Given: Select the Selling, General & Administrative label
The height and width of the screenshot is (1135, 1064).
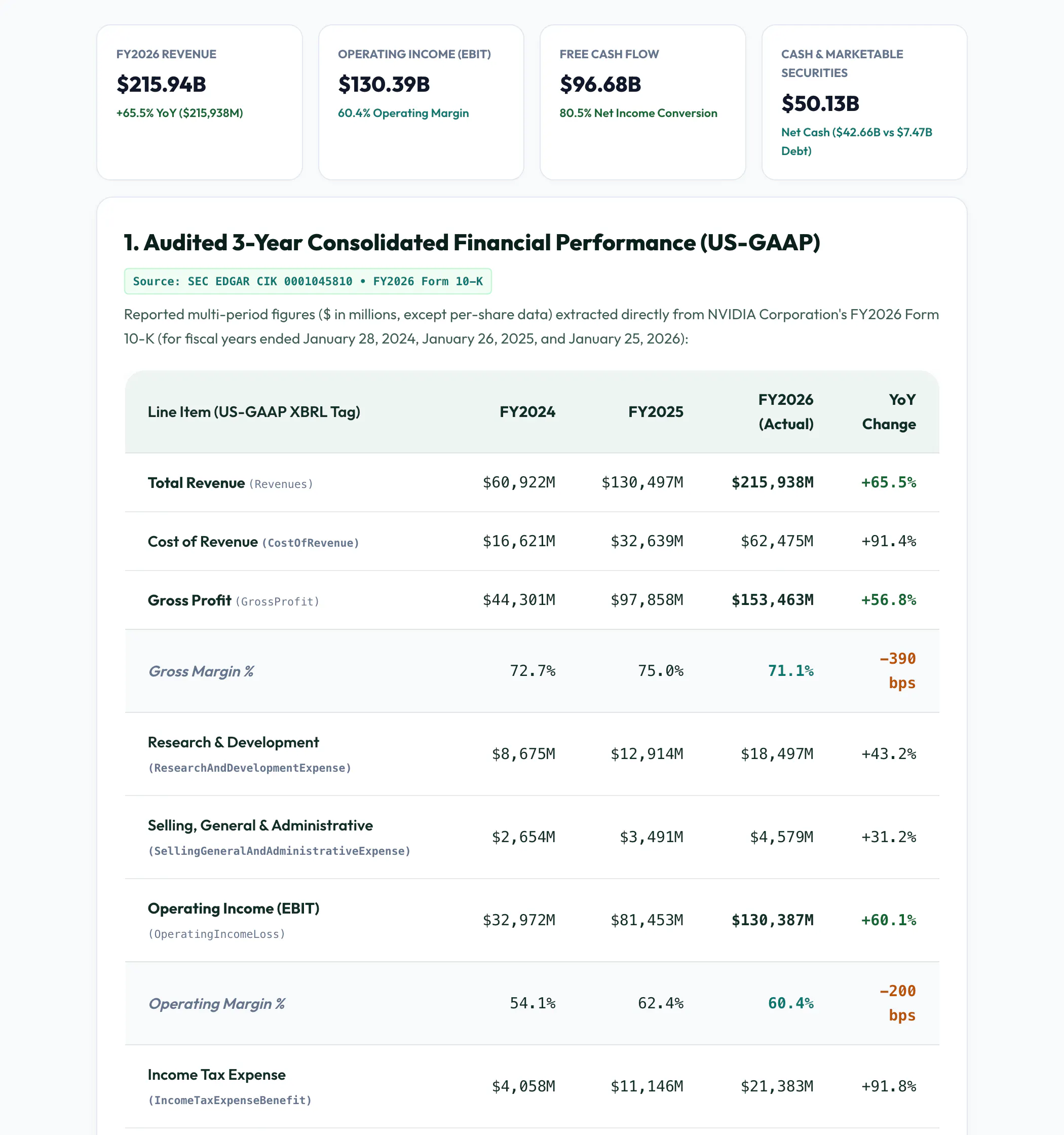Looking at the screenshot, I should click(260, 825).
